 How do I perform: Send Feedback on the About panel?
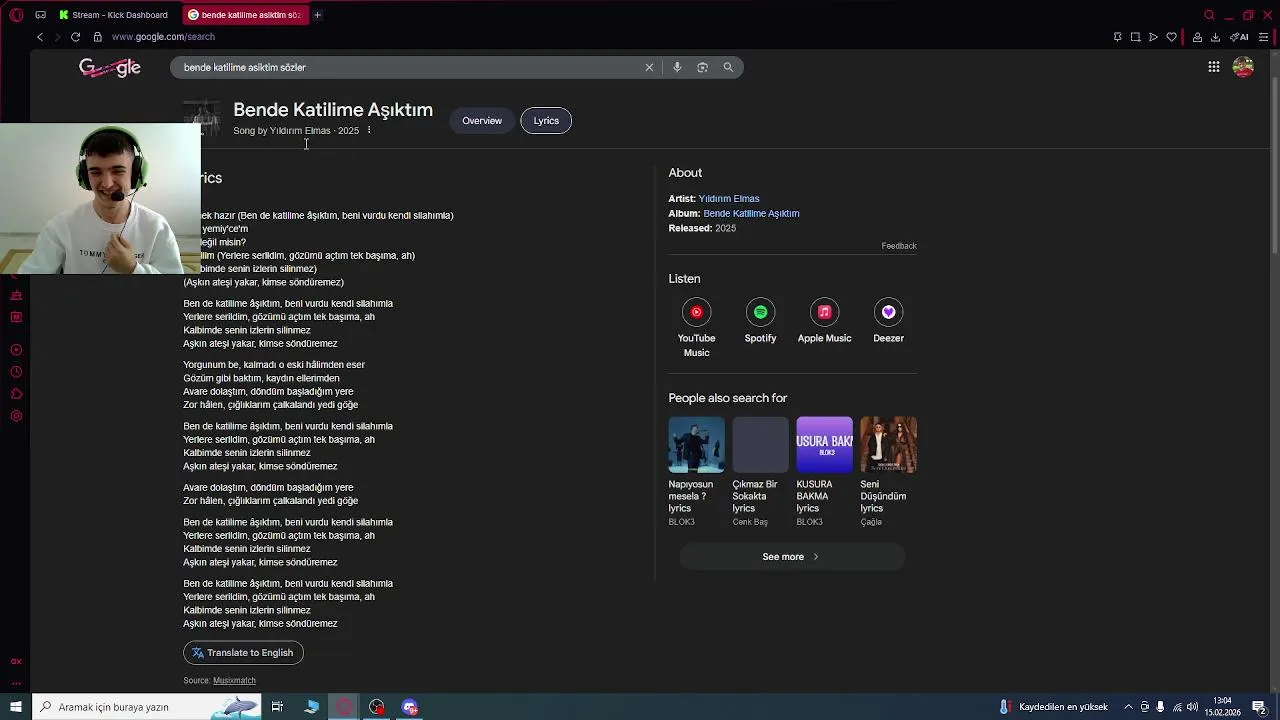coord(898,246)
